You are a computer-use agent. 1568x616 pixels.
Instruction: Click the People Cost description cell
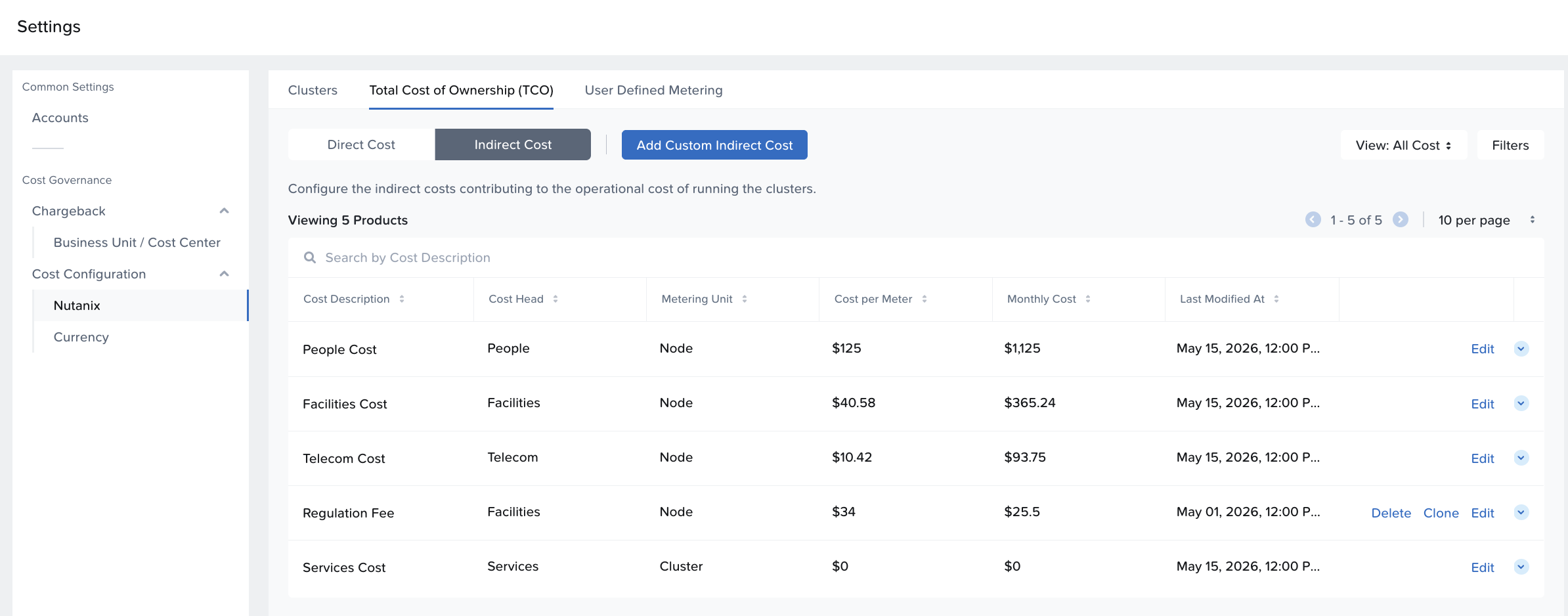click(x=339, y=349)
